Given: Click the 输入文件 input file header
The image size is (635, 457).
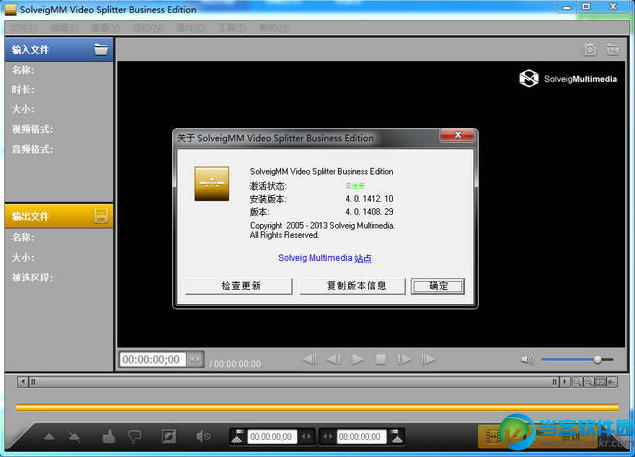Looking at the screenshot, I should (59, 49).
